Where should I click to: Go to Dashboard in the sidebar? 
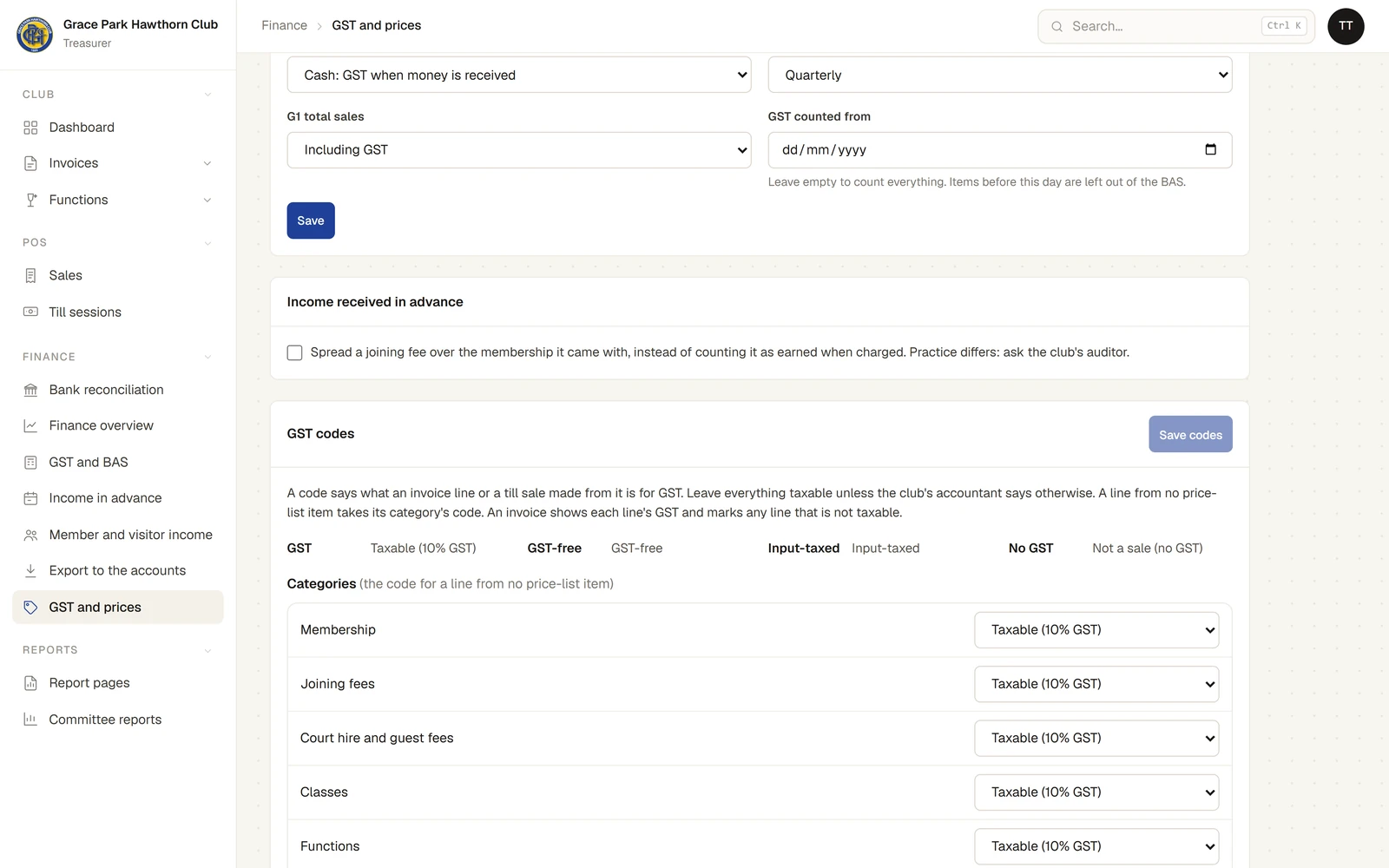tap(118, 128)
